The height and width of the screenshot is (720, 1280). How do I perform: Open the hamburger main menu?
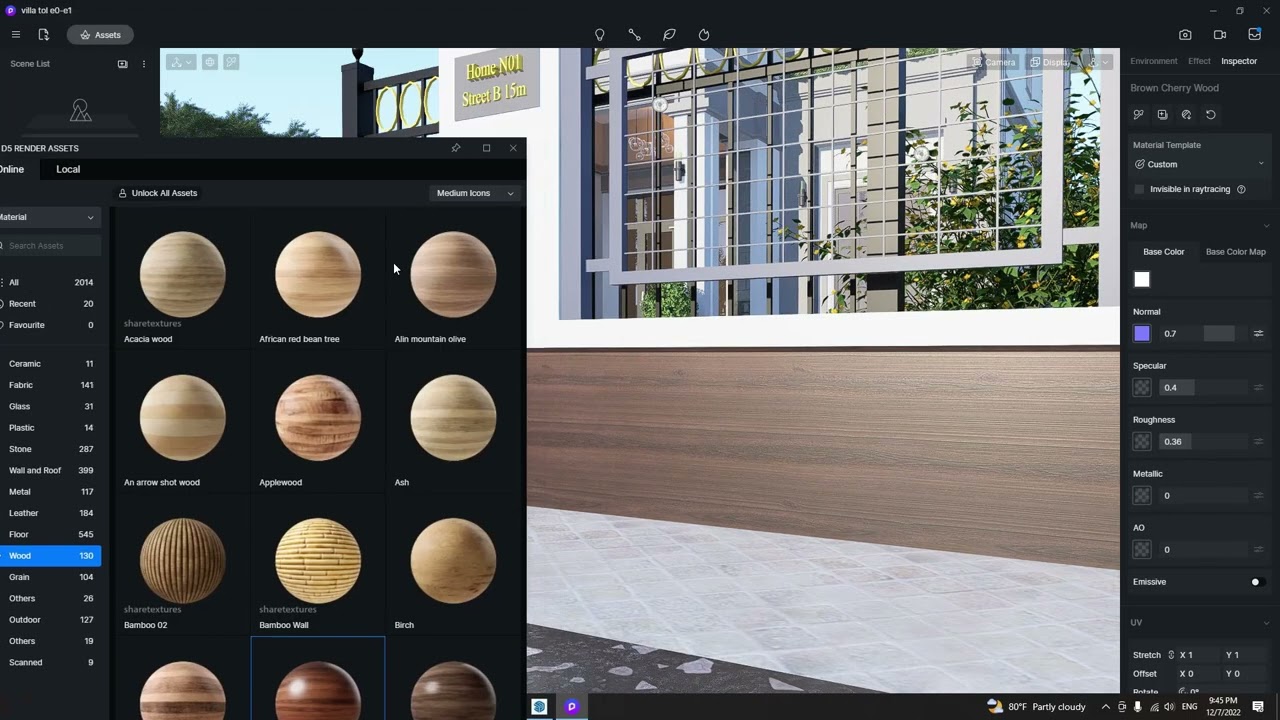(16, 35)
